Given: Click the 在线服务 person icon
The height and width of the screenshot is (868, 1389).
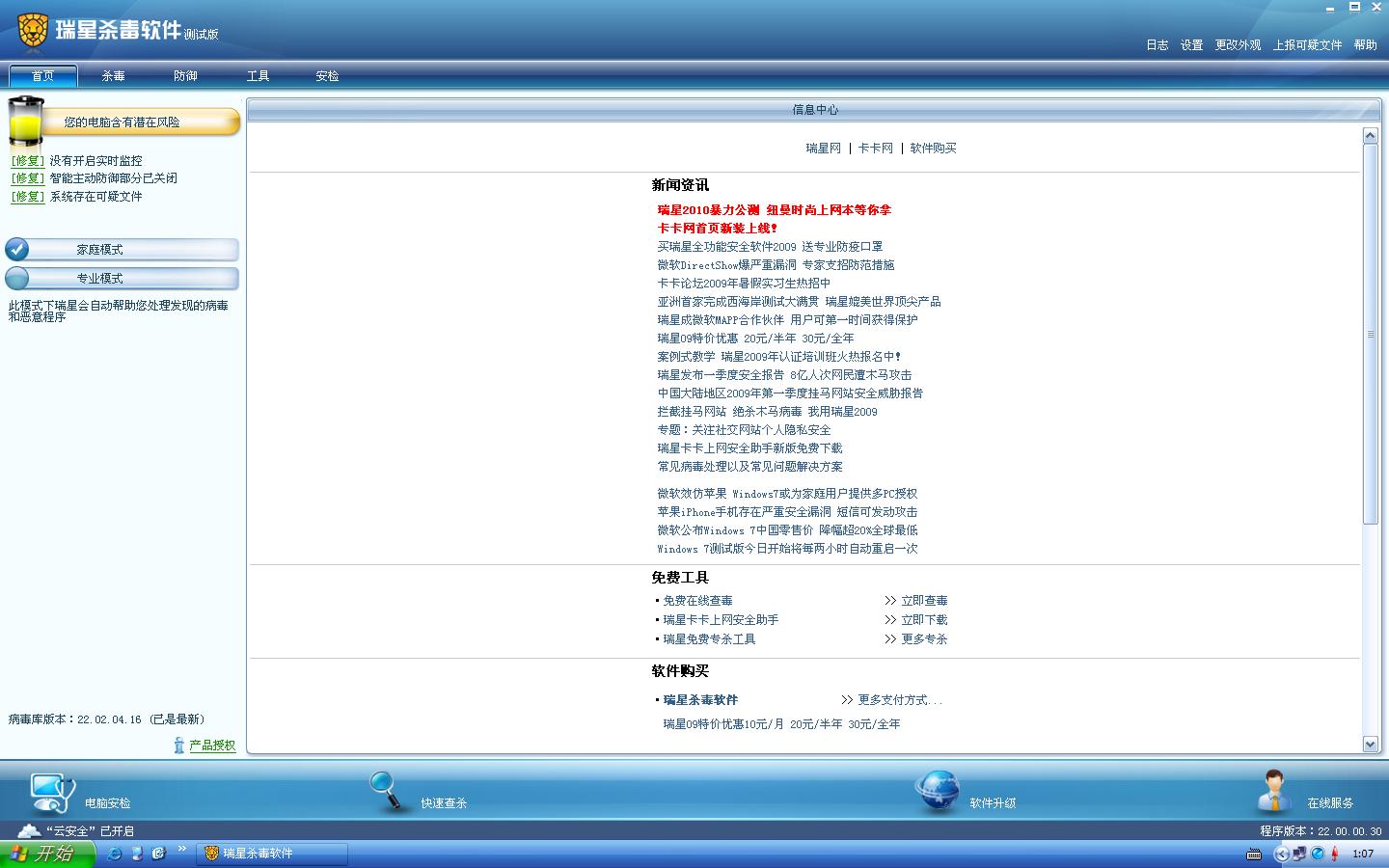Looking at the screenshot, I should 1274,791.
